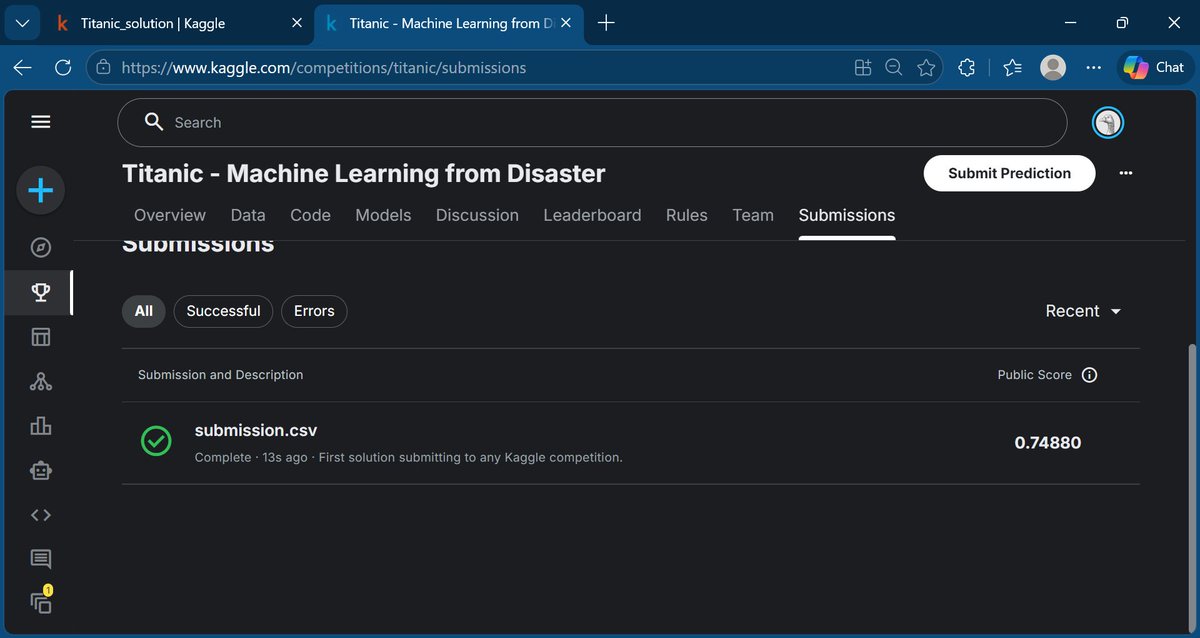Go to the Overview tab
Image resolution: width=1200 pixels, height=638 pixels.
[170, 215]
